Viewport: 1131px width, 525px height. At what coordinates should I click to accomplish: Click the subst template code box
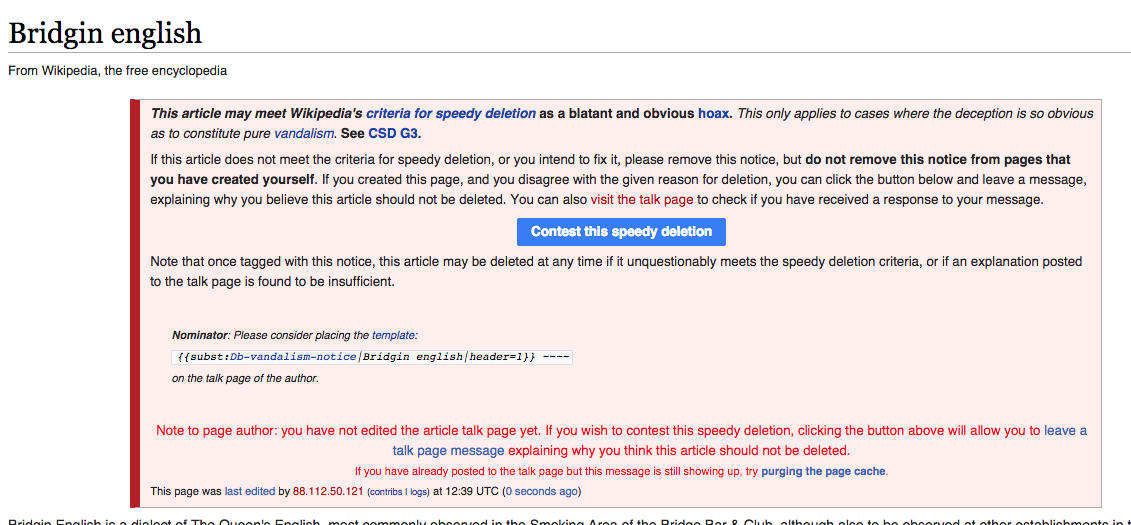[372, 357]
